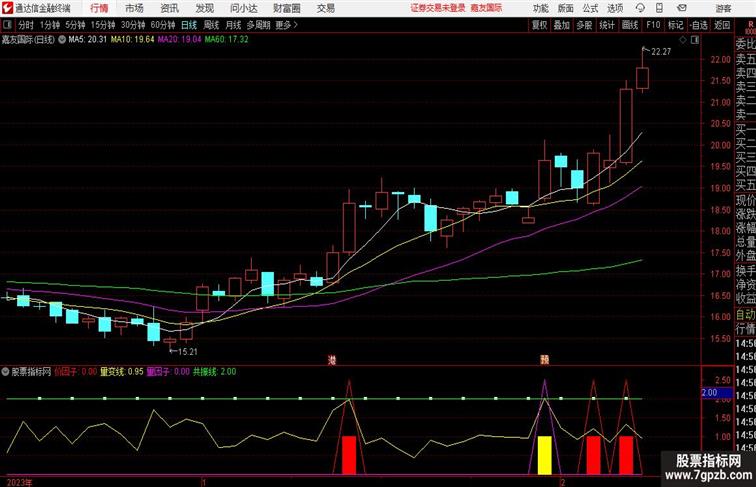Image resolution: width=756 pixels, height=487 pixels.
Task: Click the 量因子: 0.00 label
Action: (x=168, y=372)
